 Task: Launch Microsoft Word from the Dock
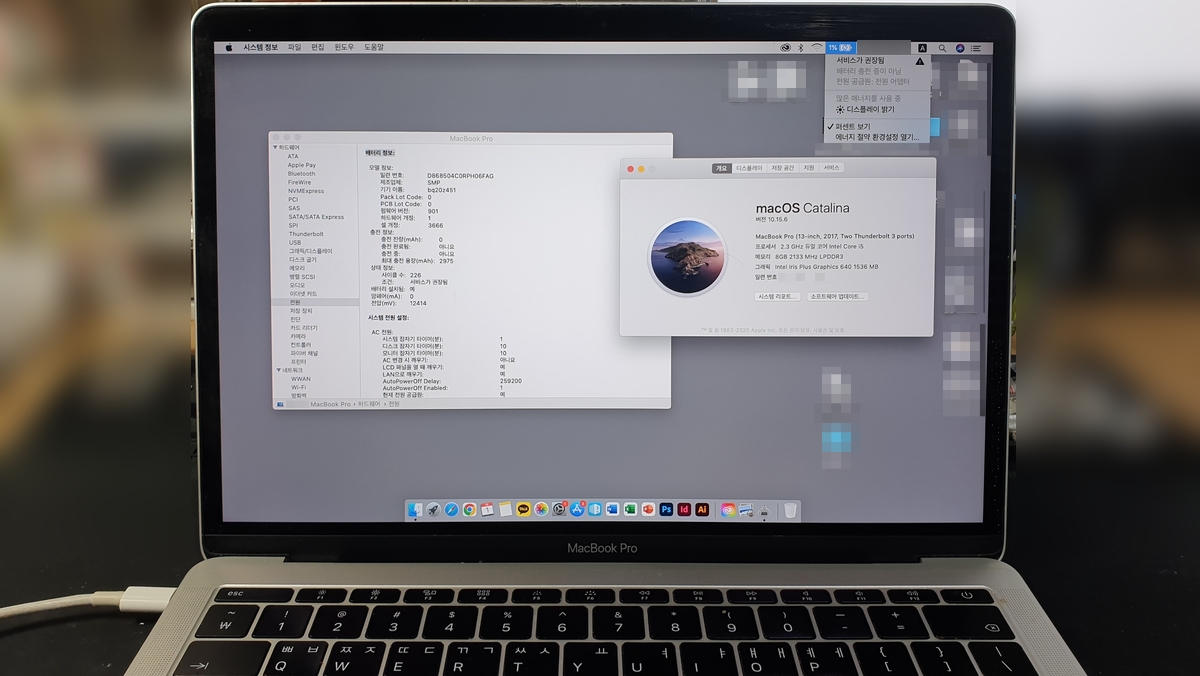(612, 510)
